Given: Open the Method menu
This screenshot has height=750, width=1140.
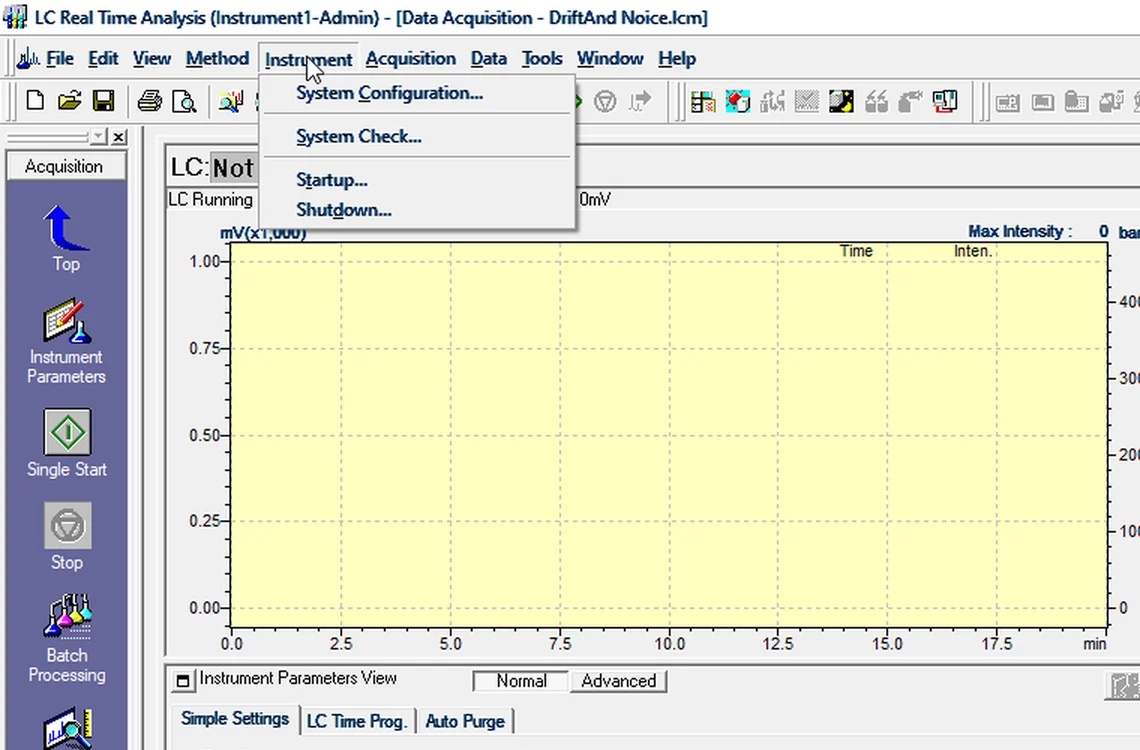Looking at the screenshot, I should 217,58.
